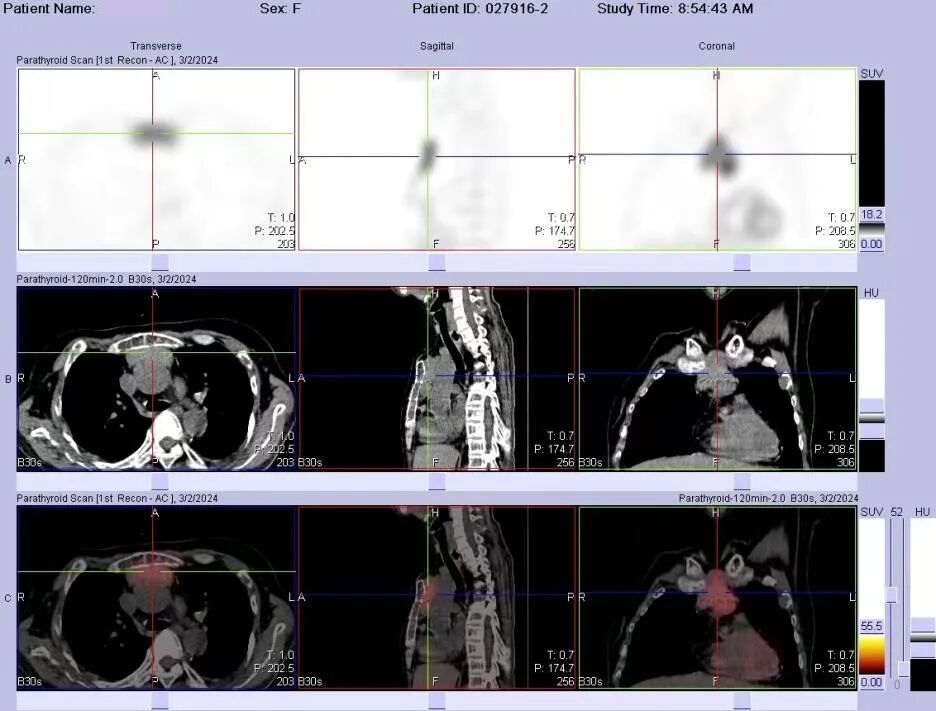The width and height of the screenshot is (936, 711).
Task: Click the slice slider below the sagittal CT view
Action: tap(437, 481)
